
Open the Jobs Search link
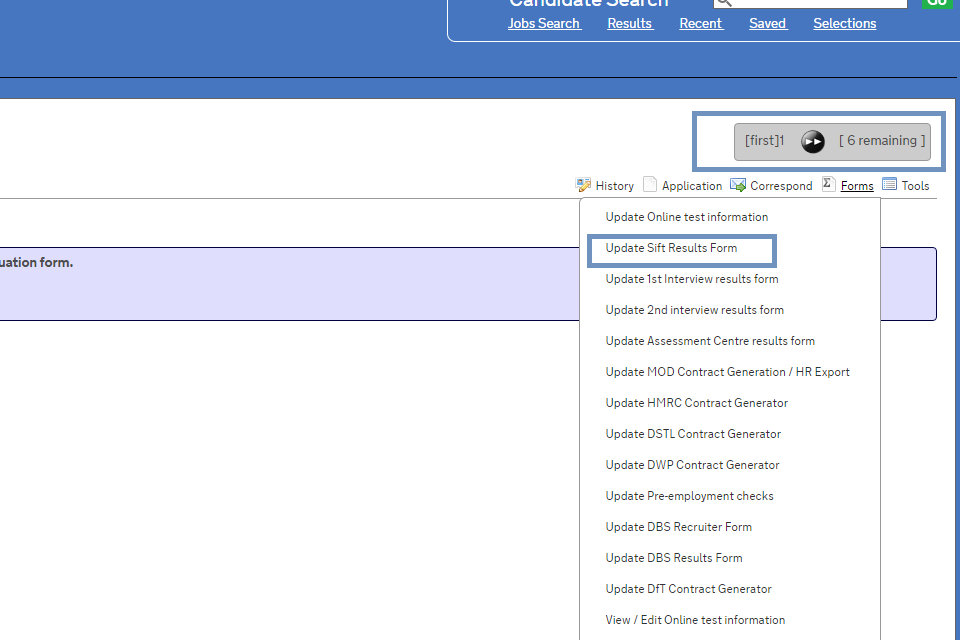click(x=544, y=23)
